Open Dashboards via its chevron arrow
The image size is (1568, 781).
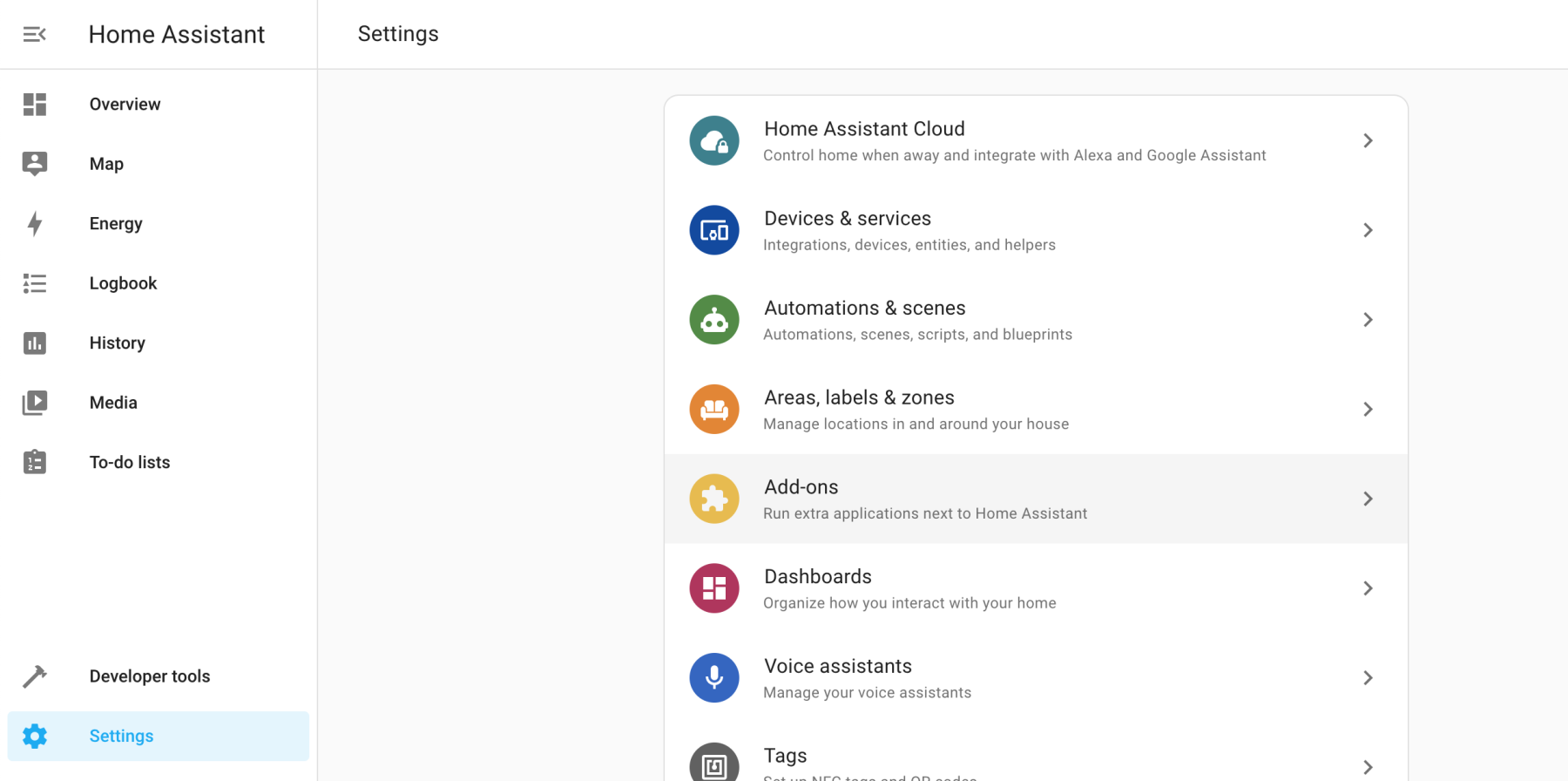(x=1368, y=588)
